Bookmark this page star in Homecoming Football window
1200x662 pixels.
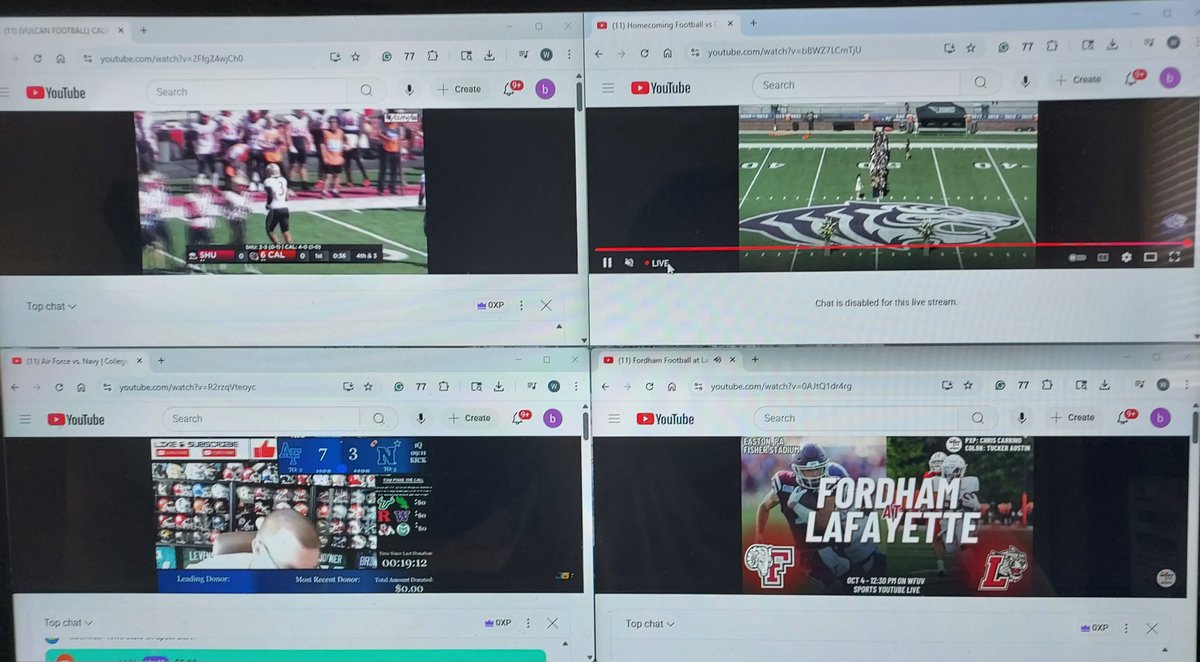pos(970,46)
